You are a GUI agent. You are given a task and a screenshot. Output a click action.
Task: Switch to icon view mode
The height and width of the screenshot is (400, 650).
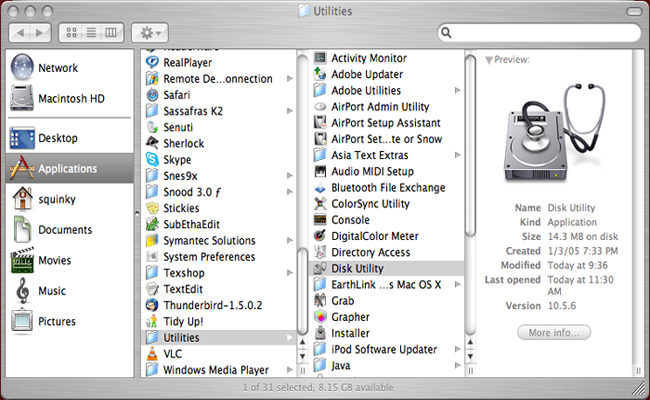[x=71, y=32]
